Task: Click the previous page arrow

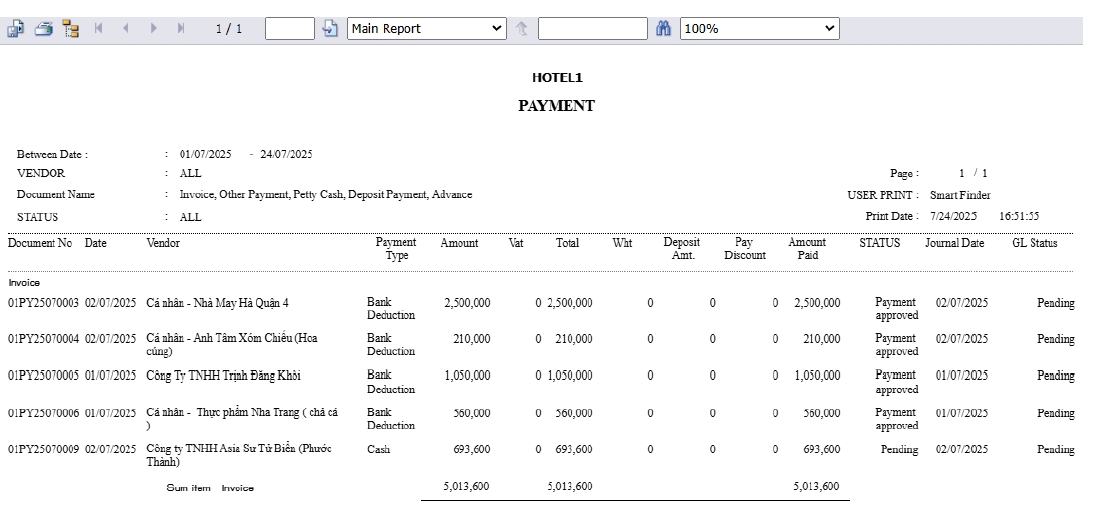Action: point(126,29)
